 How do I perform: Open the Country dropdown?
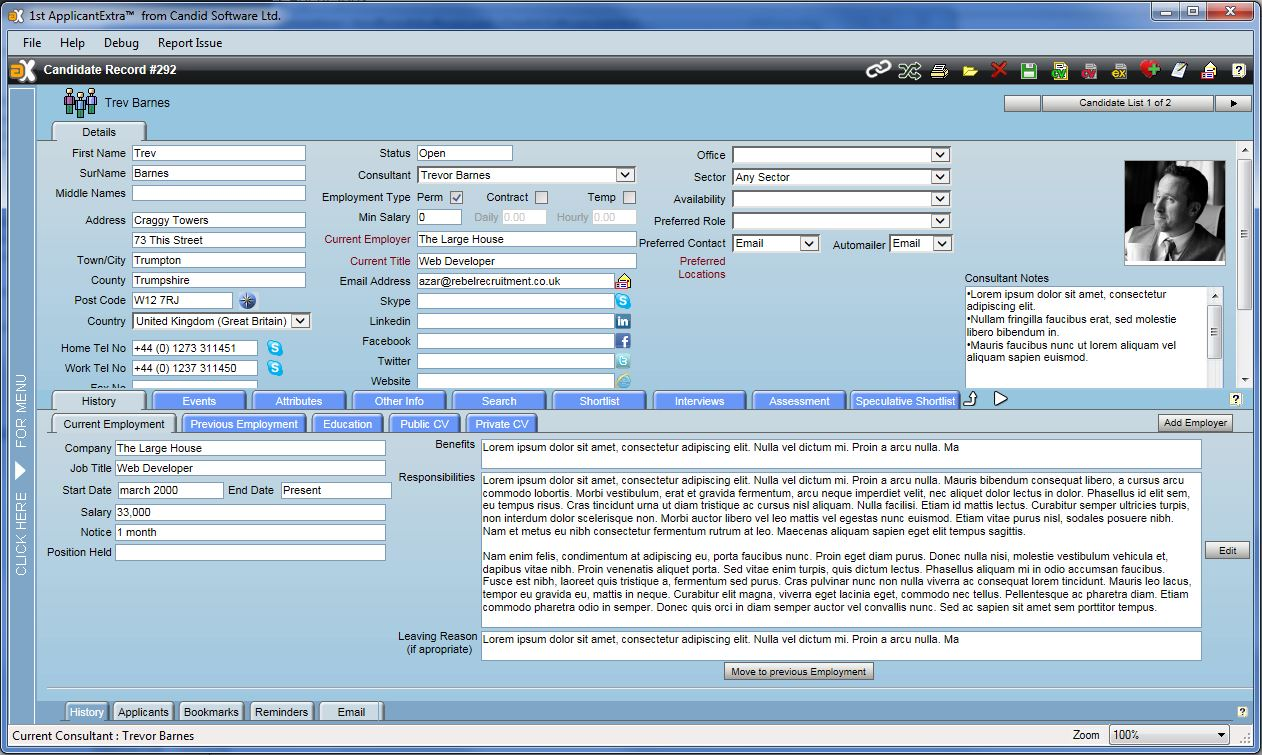300,321
